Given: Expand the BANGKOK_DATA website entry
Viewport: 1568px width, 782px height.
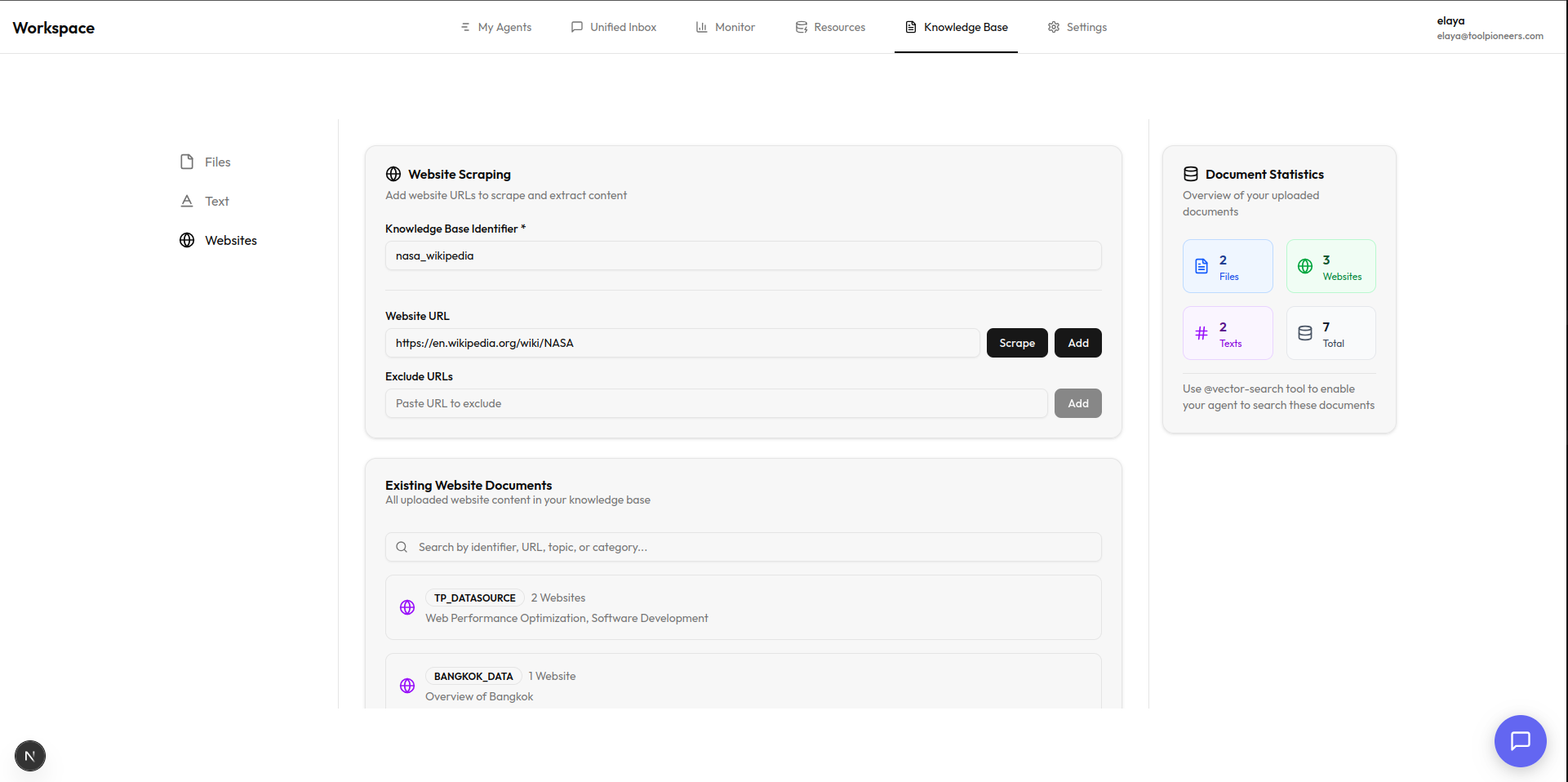Looking at the screenshot, I should click(x=743, y=686).
